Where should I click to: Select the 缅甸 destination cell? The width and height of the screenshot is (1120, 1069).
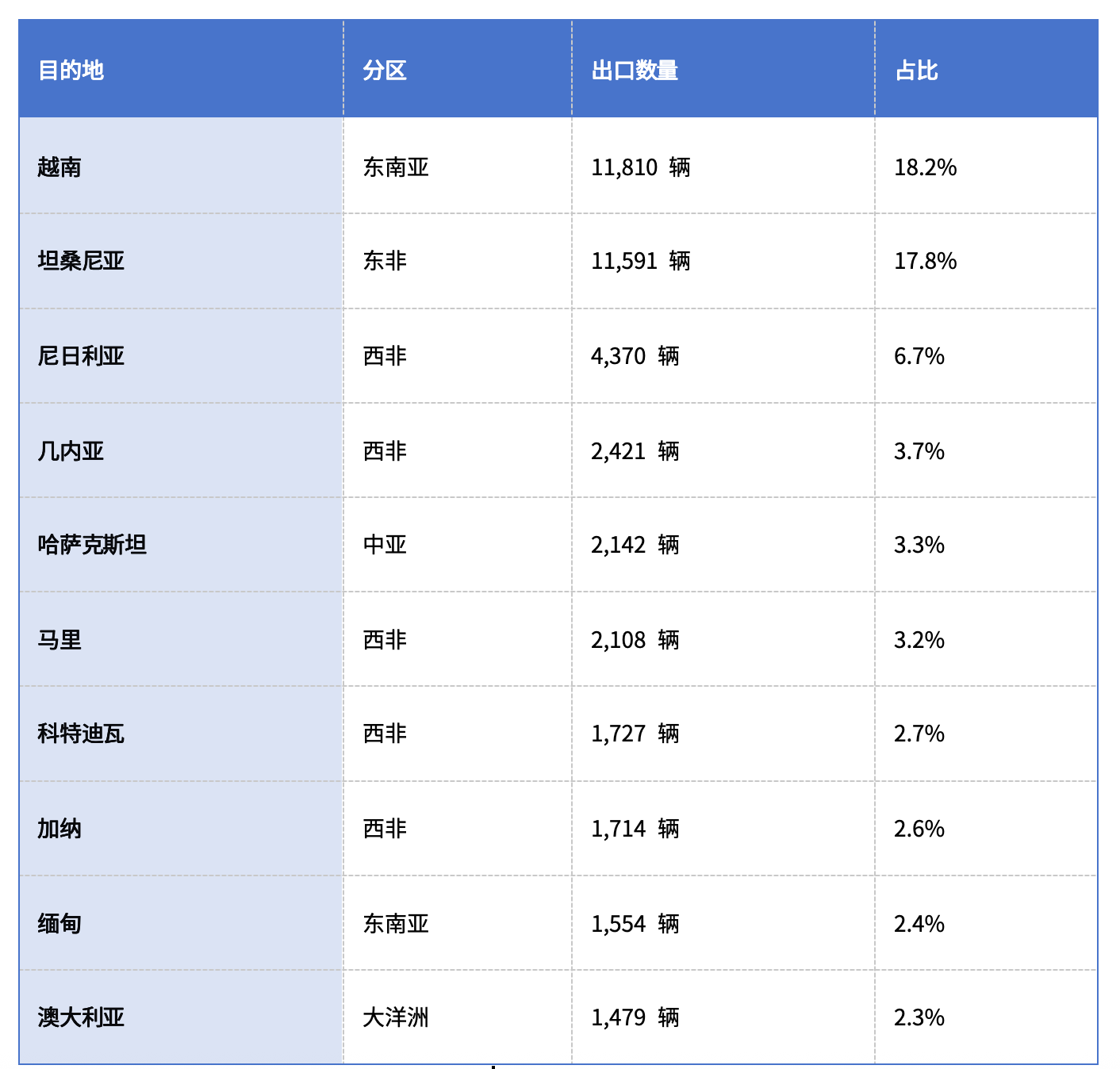click(x=182, y=923)
